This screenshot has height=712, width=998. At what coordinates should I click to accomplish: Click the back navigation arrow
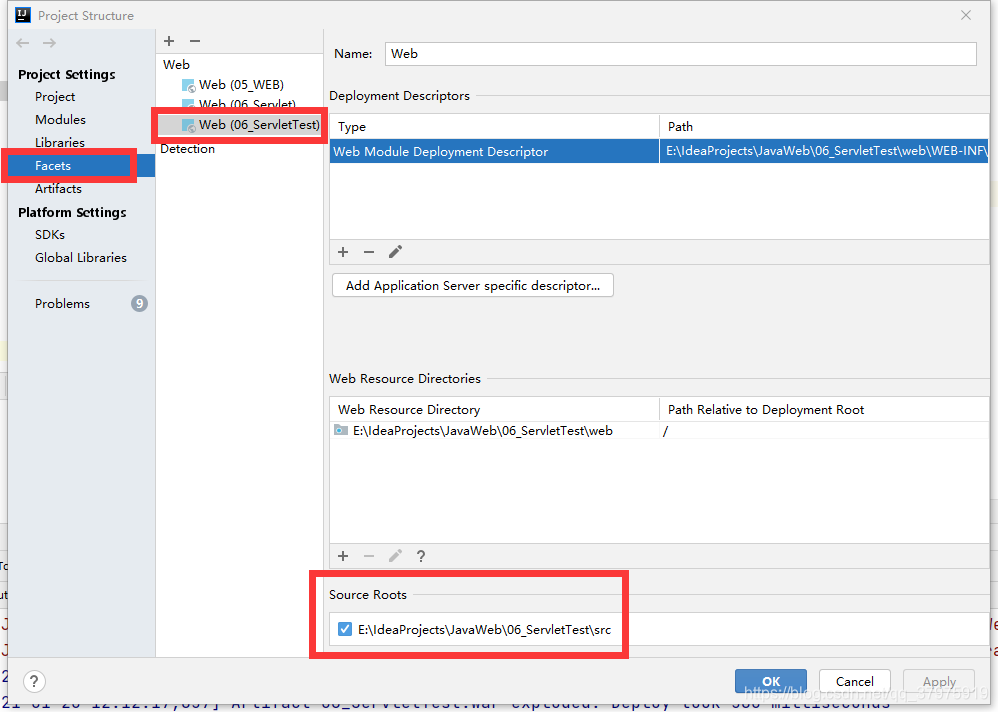[x=23, y=43]
